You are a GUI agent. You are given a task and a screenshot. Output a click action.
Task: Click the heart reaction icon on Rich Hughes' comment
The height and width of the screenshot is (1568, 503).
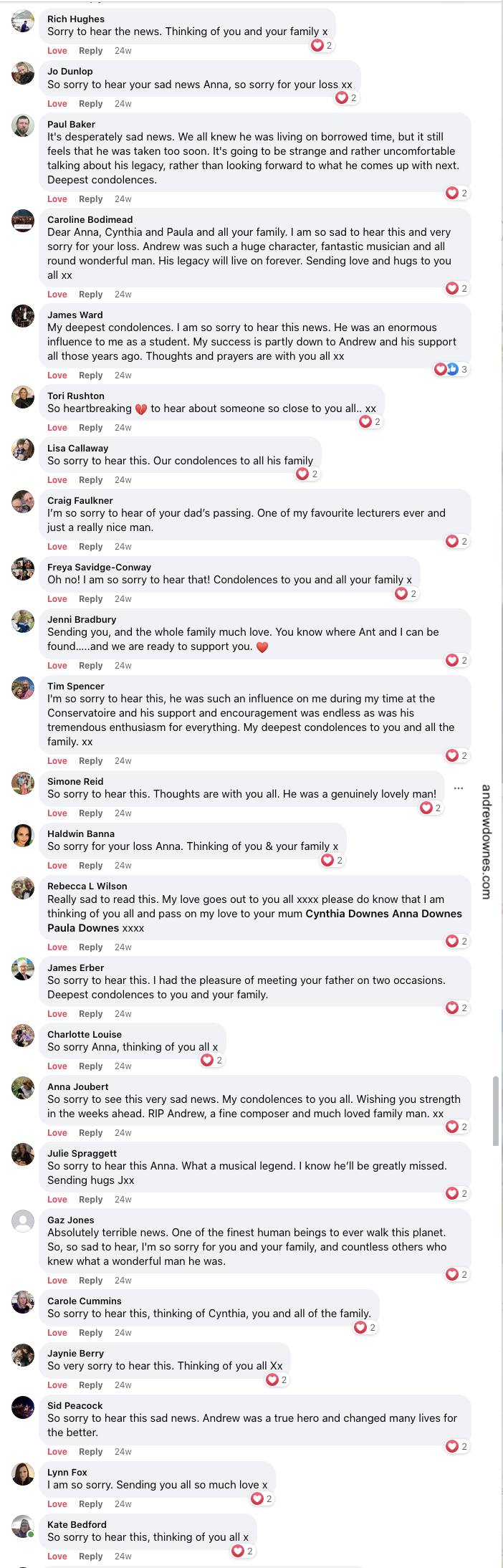[x=317, y=44]
